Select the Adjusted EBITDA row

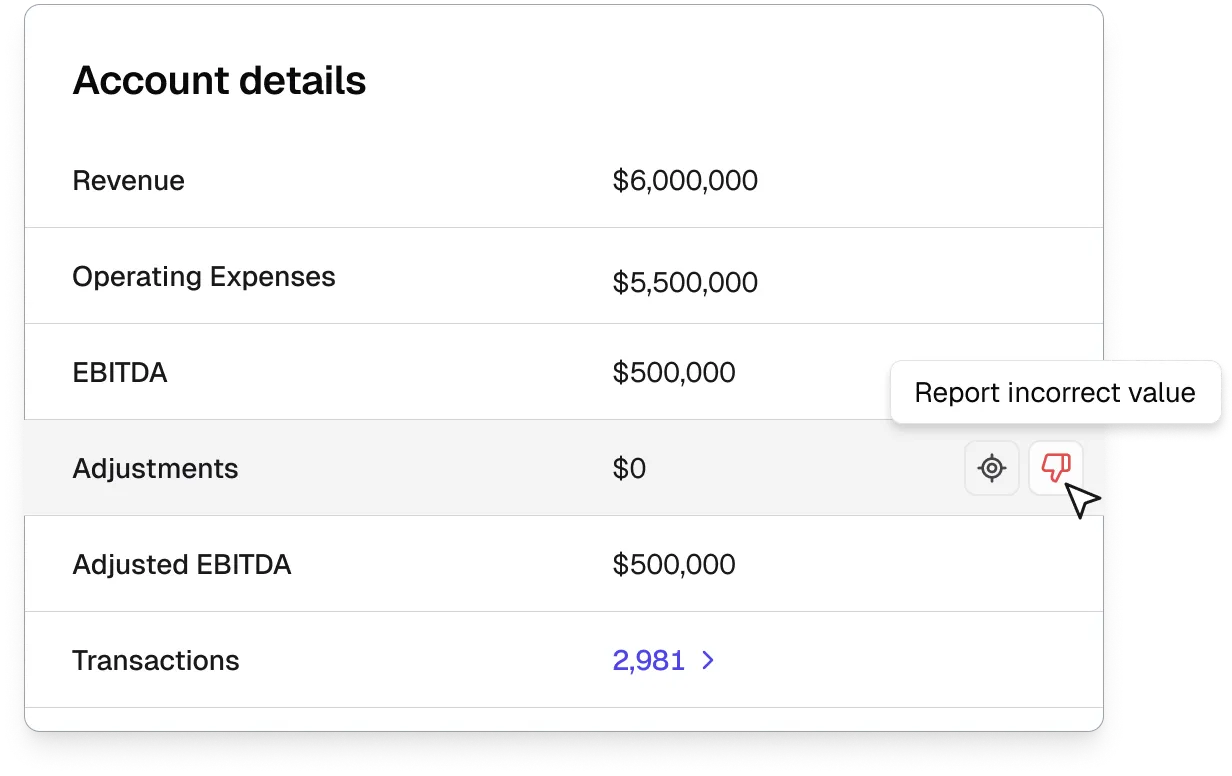click(x=400, y=563)
